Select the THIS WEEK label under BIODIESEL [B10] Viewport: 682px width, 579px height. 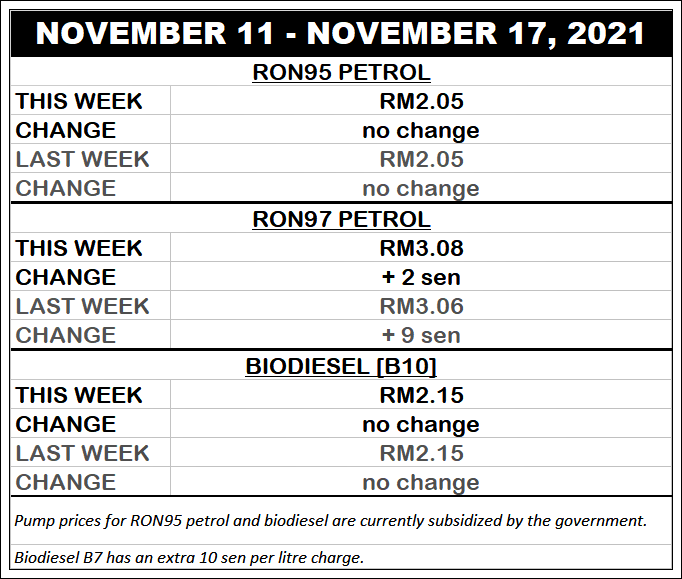coord(79,396)
